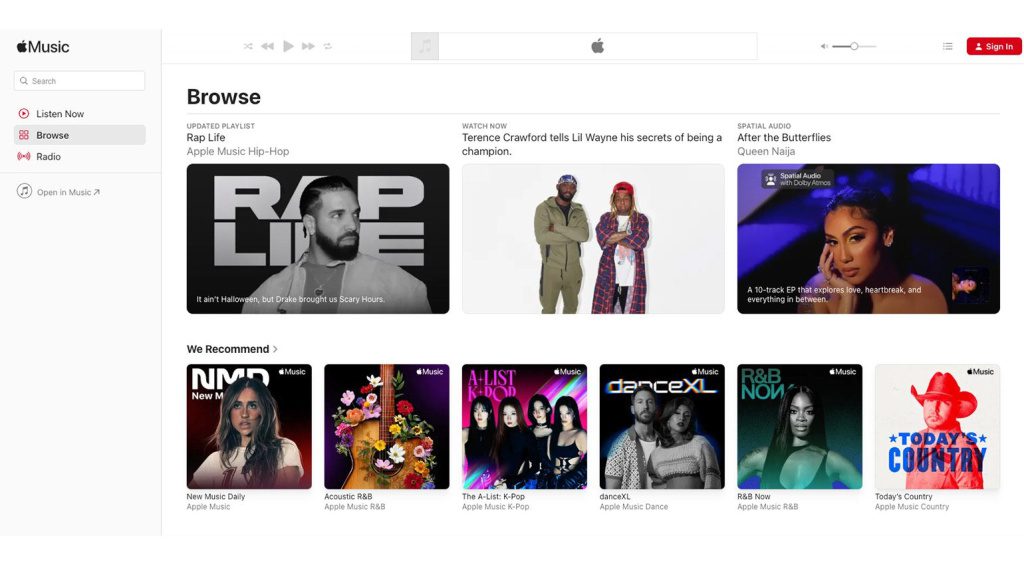The height and width of the screenshot is (565, 1024).
Task: Click The A-List: K-Pop title text
Action: click(493, 496)
